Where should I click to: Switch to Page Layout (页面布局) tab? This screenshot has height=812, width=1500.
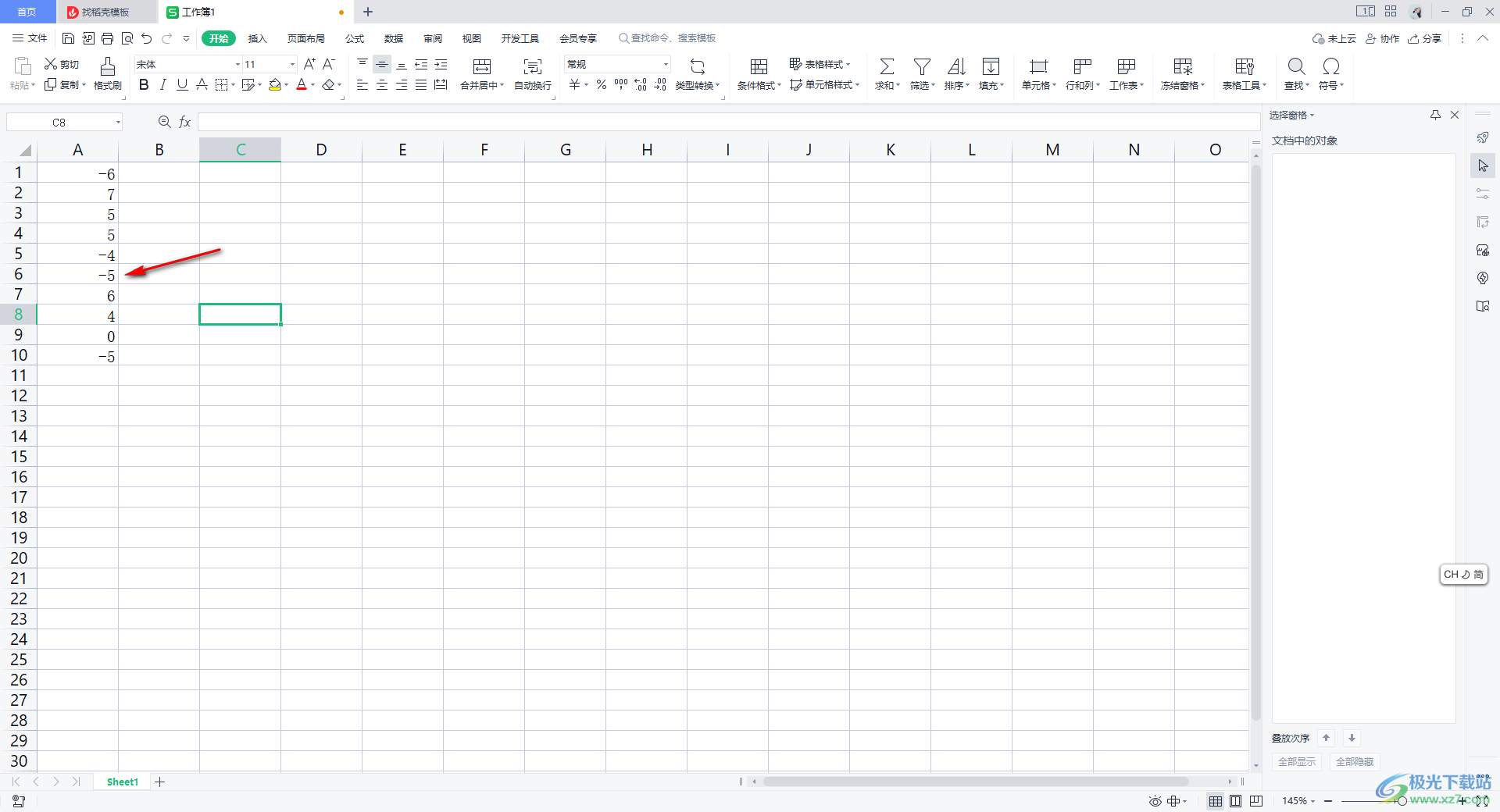pos(305,38)
